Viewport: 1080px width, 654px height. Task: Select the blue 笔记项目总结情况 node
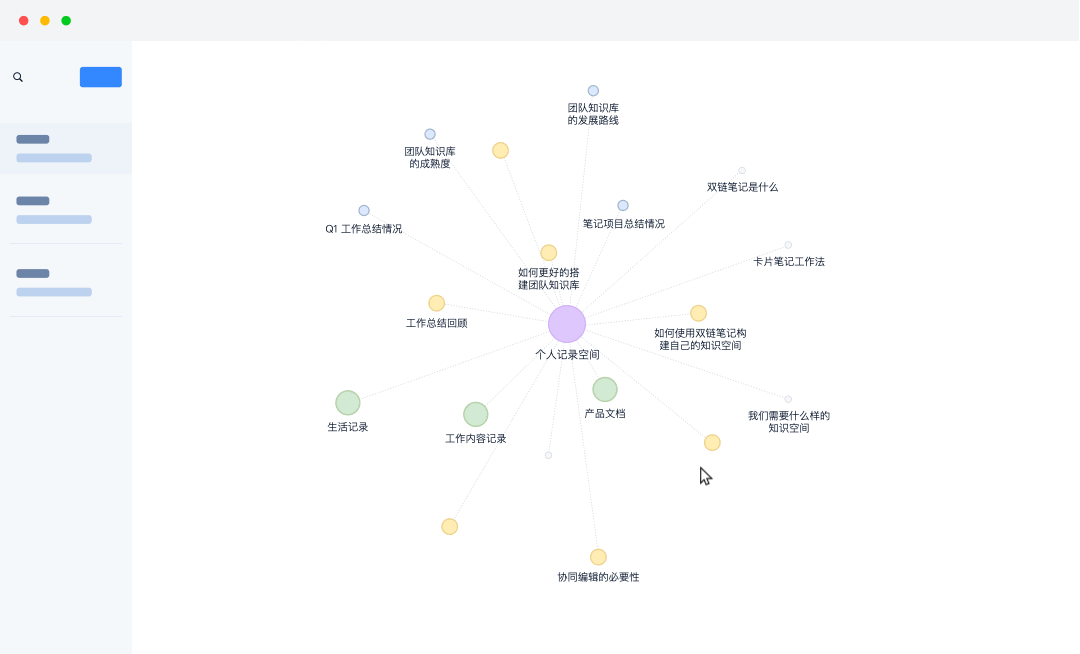[x=623, y=206]
